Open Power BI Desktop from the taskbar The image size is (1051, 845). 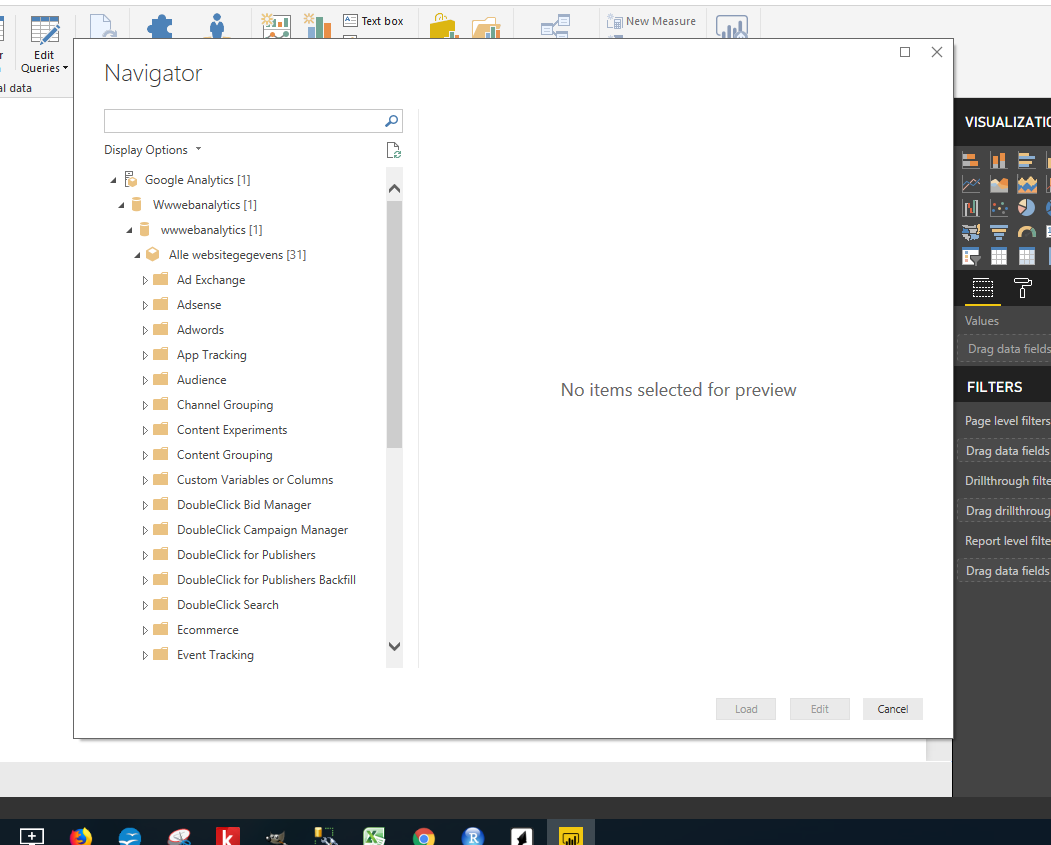(x=571, y=836)
